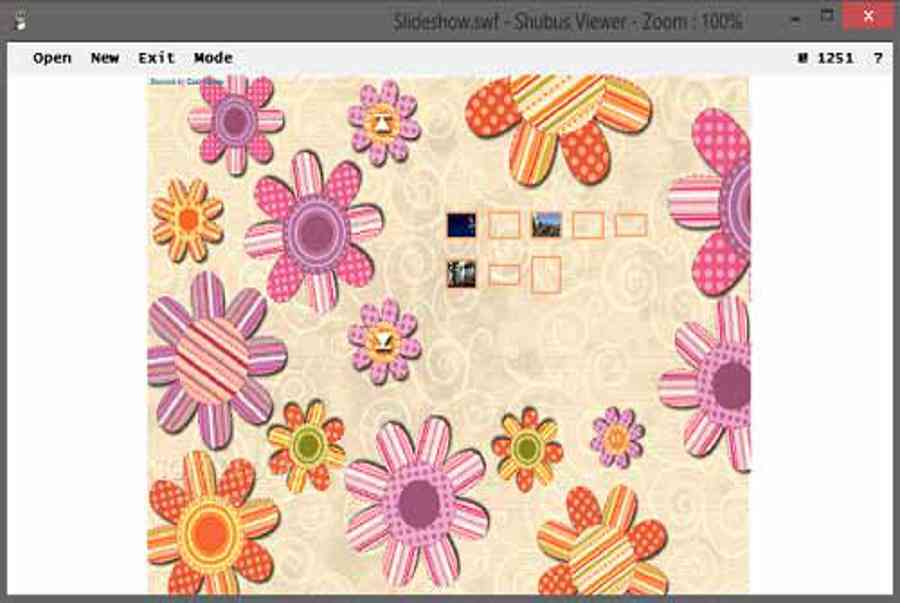Click the Shubus Viewer app icon in title bar

(20, 19)
